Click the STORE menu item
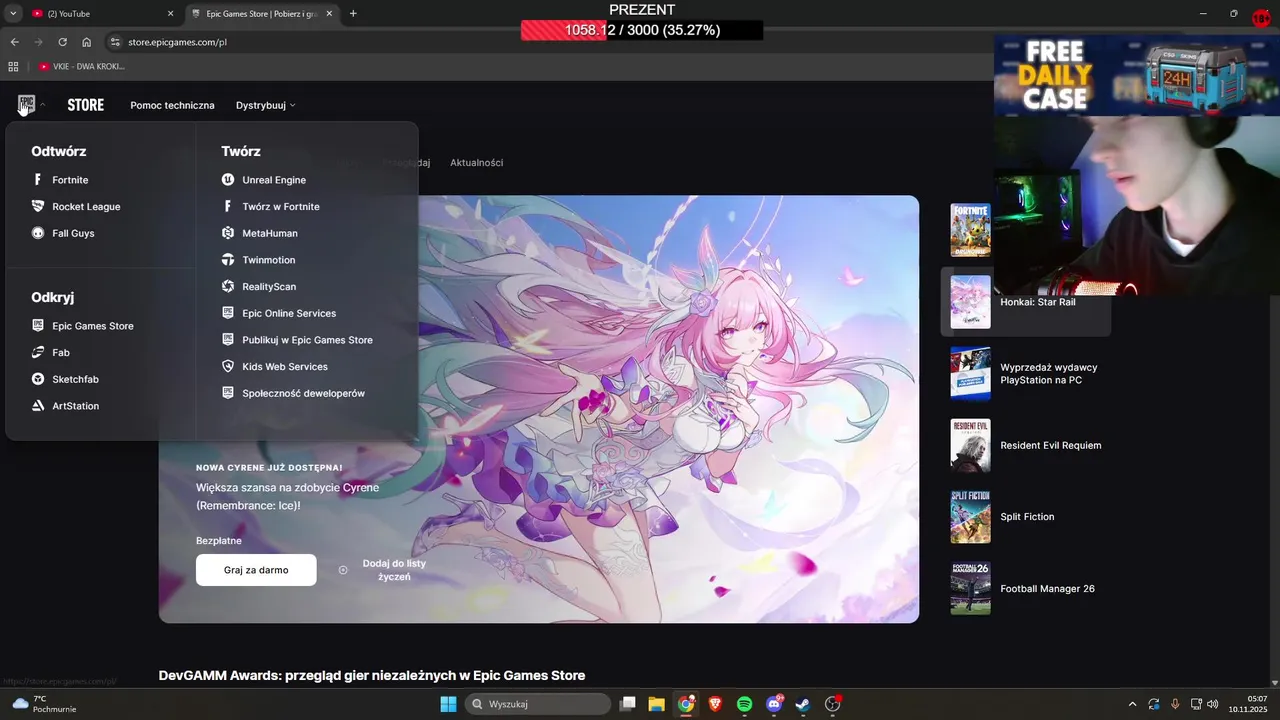This screenshot has width=1280, height=720. 85,105
